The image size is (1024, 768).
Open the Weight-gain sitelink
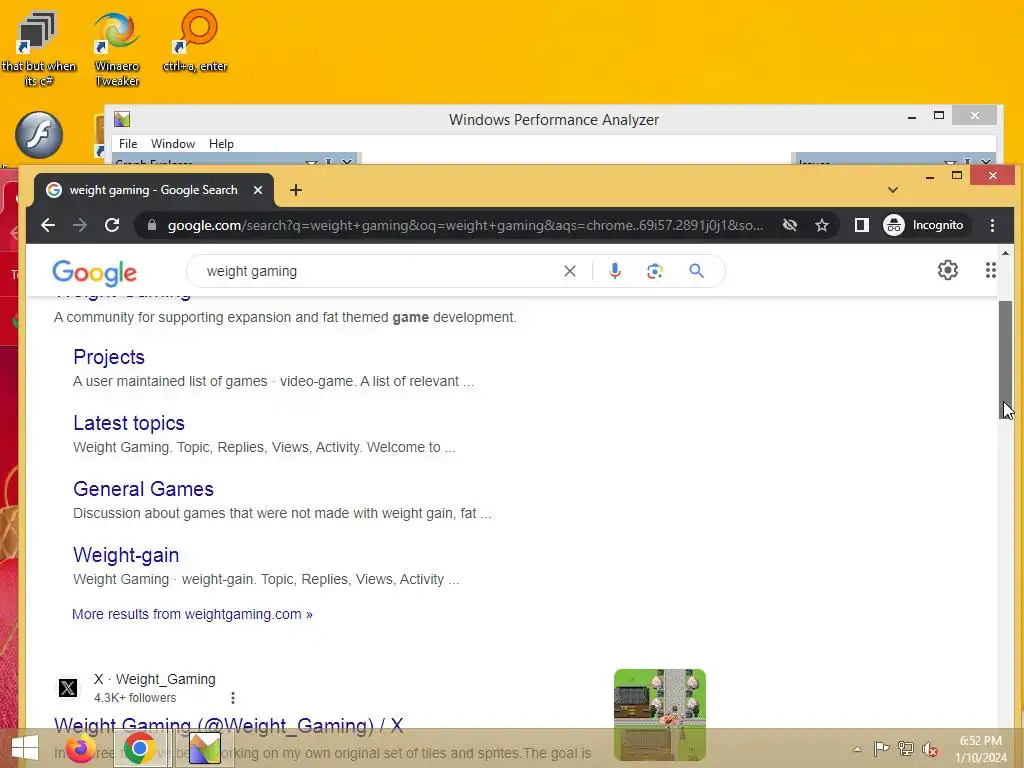tap(126, 555)
